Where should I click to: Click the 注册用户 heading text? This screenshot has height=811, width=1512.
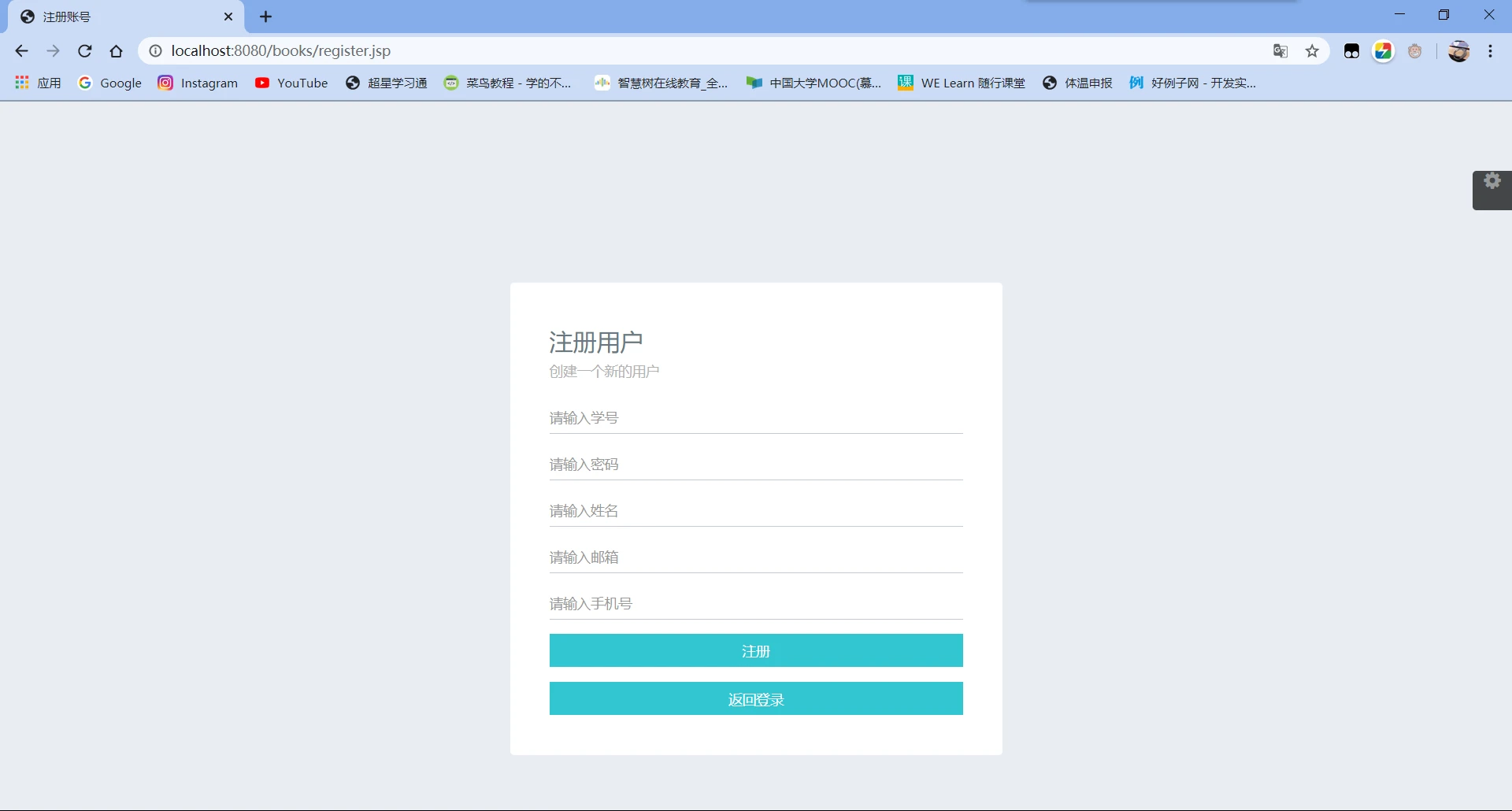pos(596,343)
